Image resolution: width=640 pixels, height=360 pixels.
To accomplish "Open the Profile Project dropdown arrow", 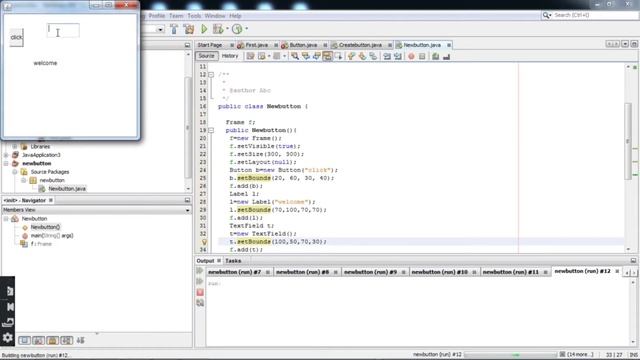I will (x=247, y=29).
